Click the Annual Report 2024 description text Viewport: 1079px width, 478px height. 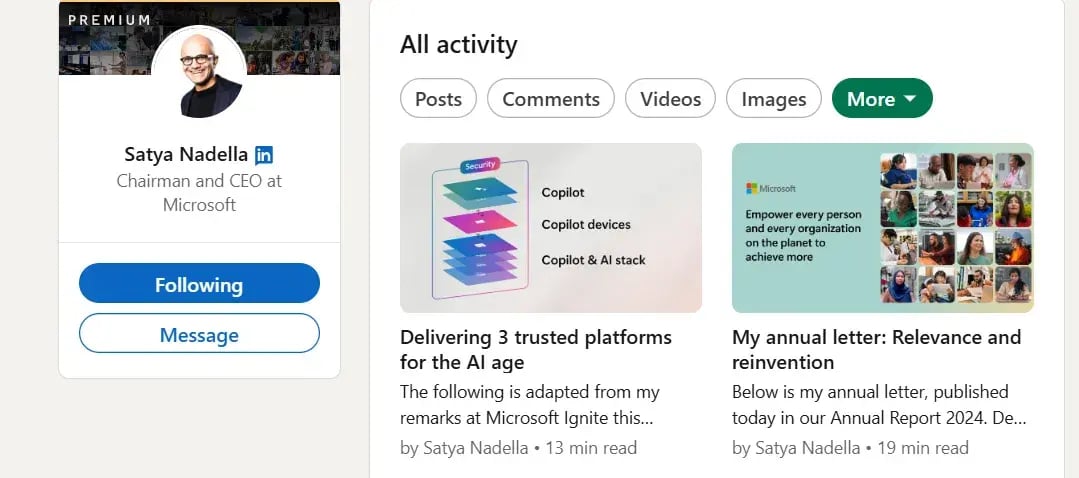pos(878,405)
